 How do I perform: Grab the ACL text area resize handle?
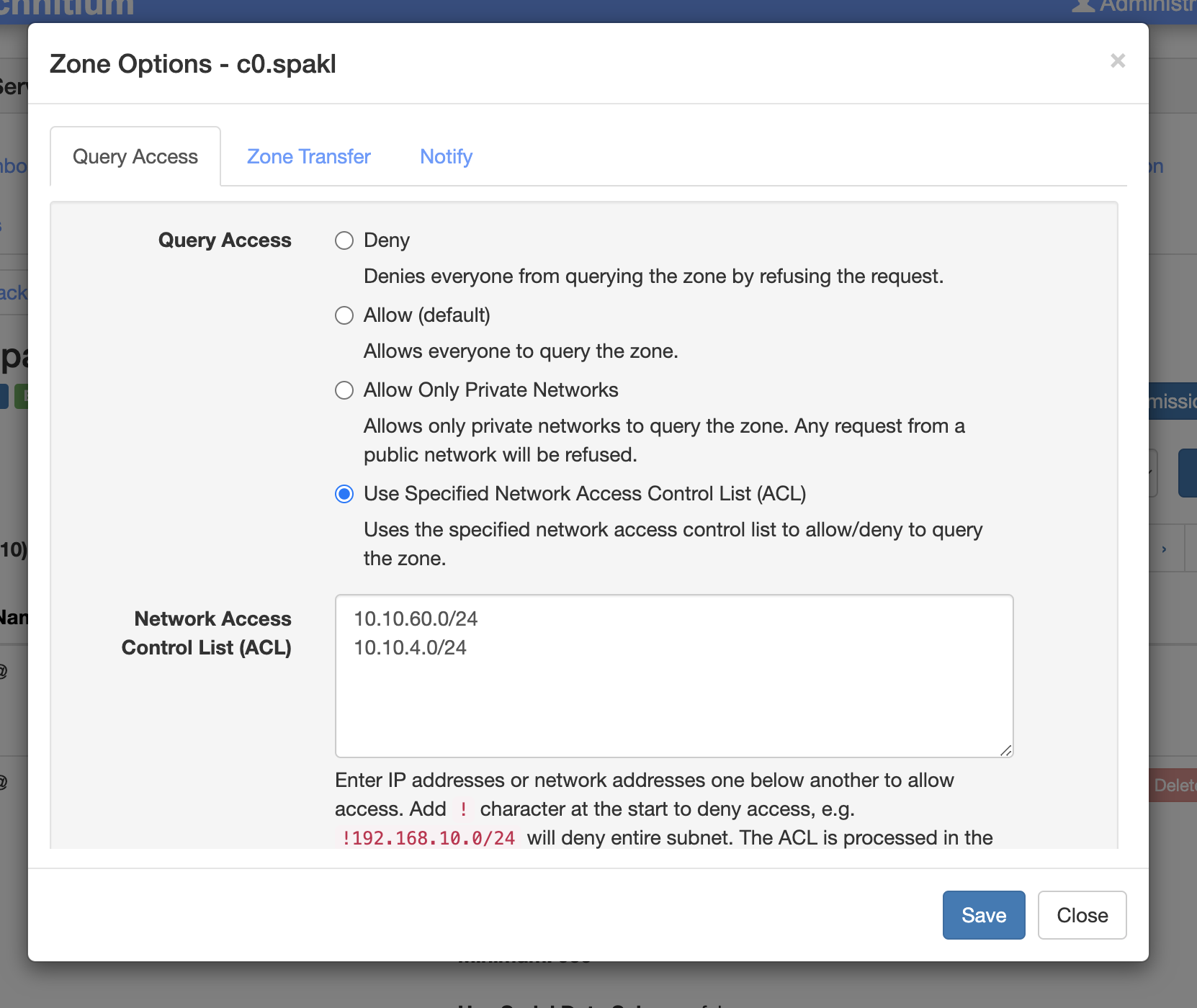[1006, 750]
